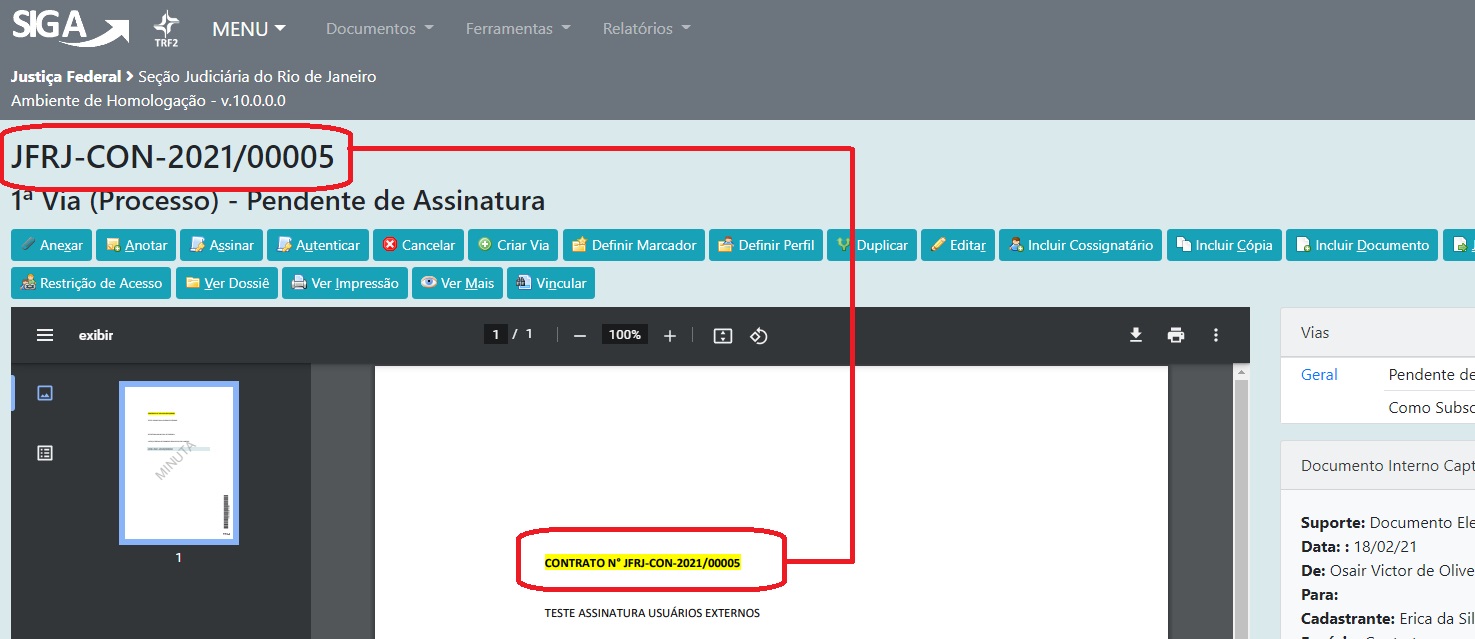Click Seção Judiciária do Rio de Janeiro

tap(257, 76)
